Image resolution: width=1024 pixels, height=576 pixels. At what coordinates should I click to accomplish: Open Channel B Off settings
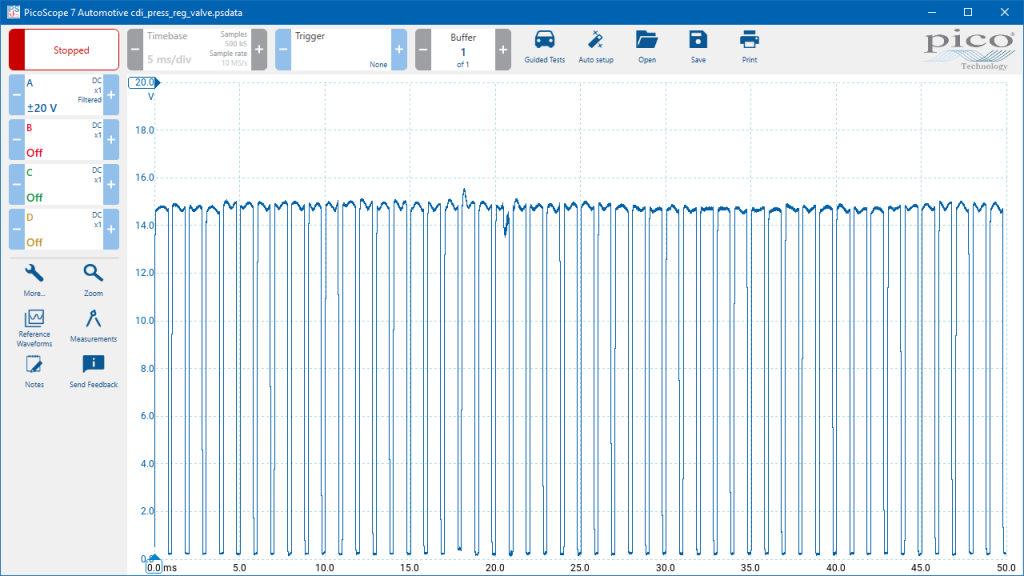click(64, 140)
